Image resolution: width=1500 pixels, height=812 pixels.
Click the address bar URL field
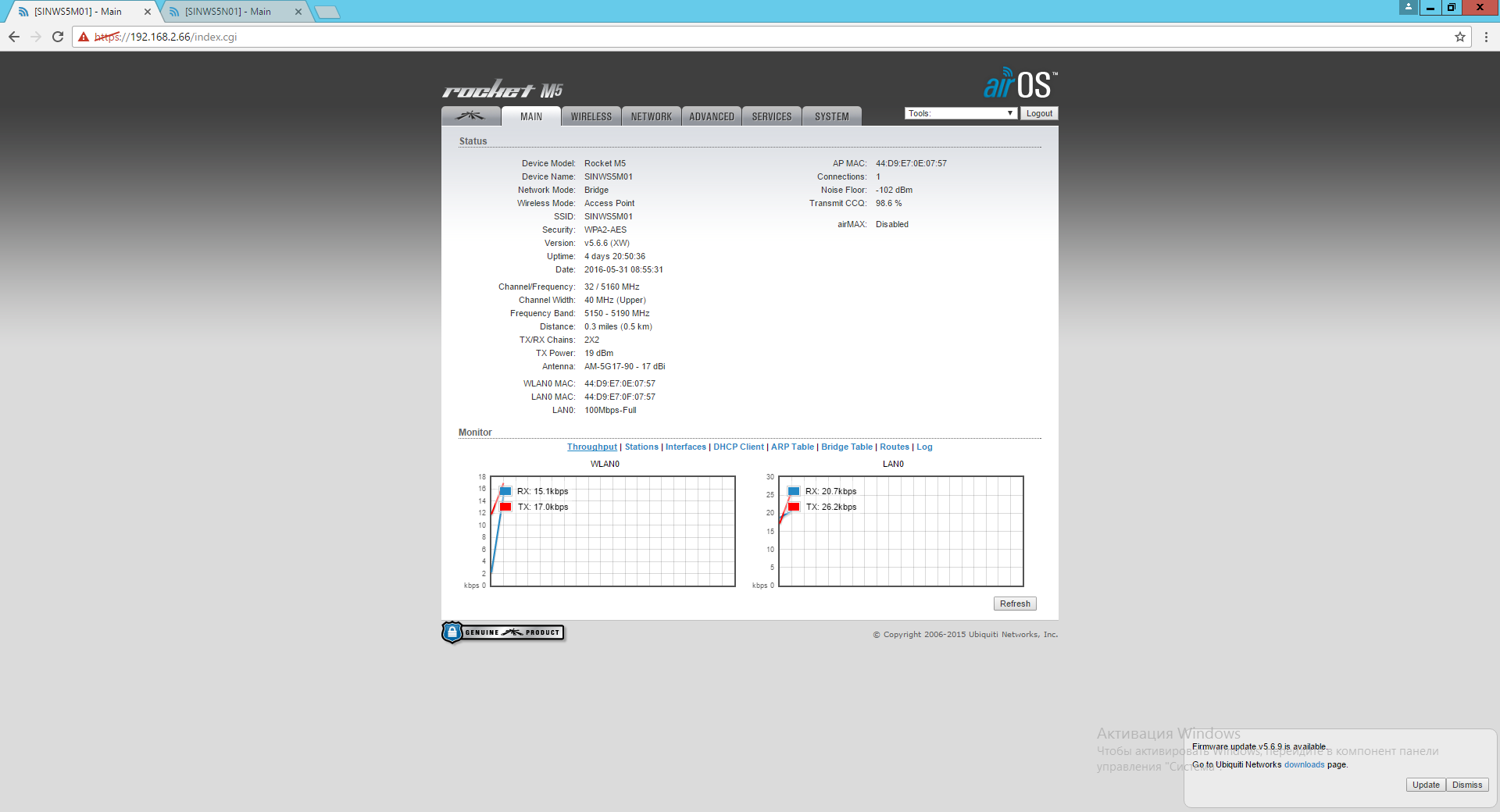click(x=703, y=37)
